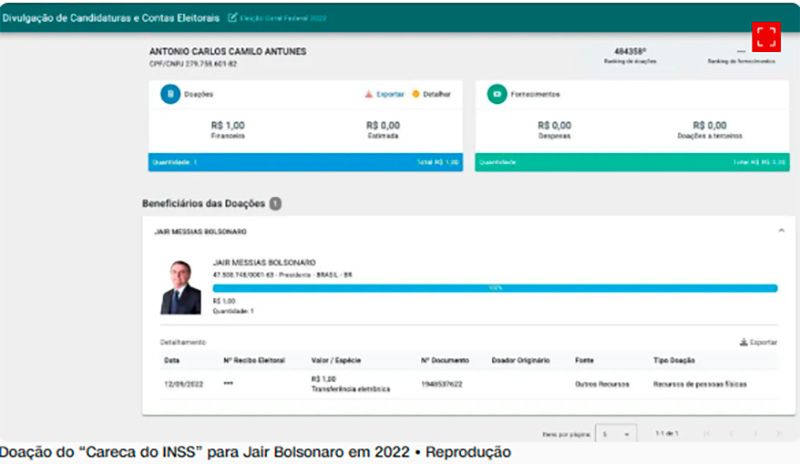Click the green Fornecimentos card icon
Viewport: 800px width, 464px height.
(x=496, y=94)
